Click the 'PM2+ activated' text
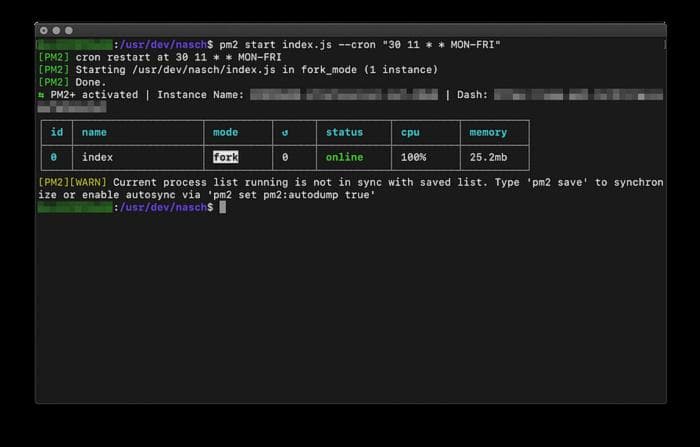Viewport: 700px width, 447px height. point(94,95)
